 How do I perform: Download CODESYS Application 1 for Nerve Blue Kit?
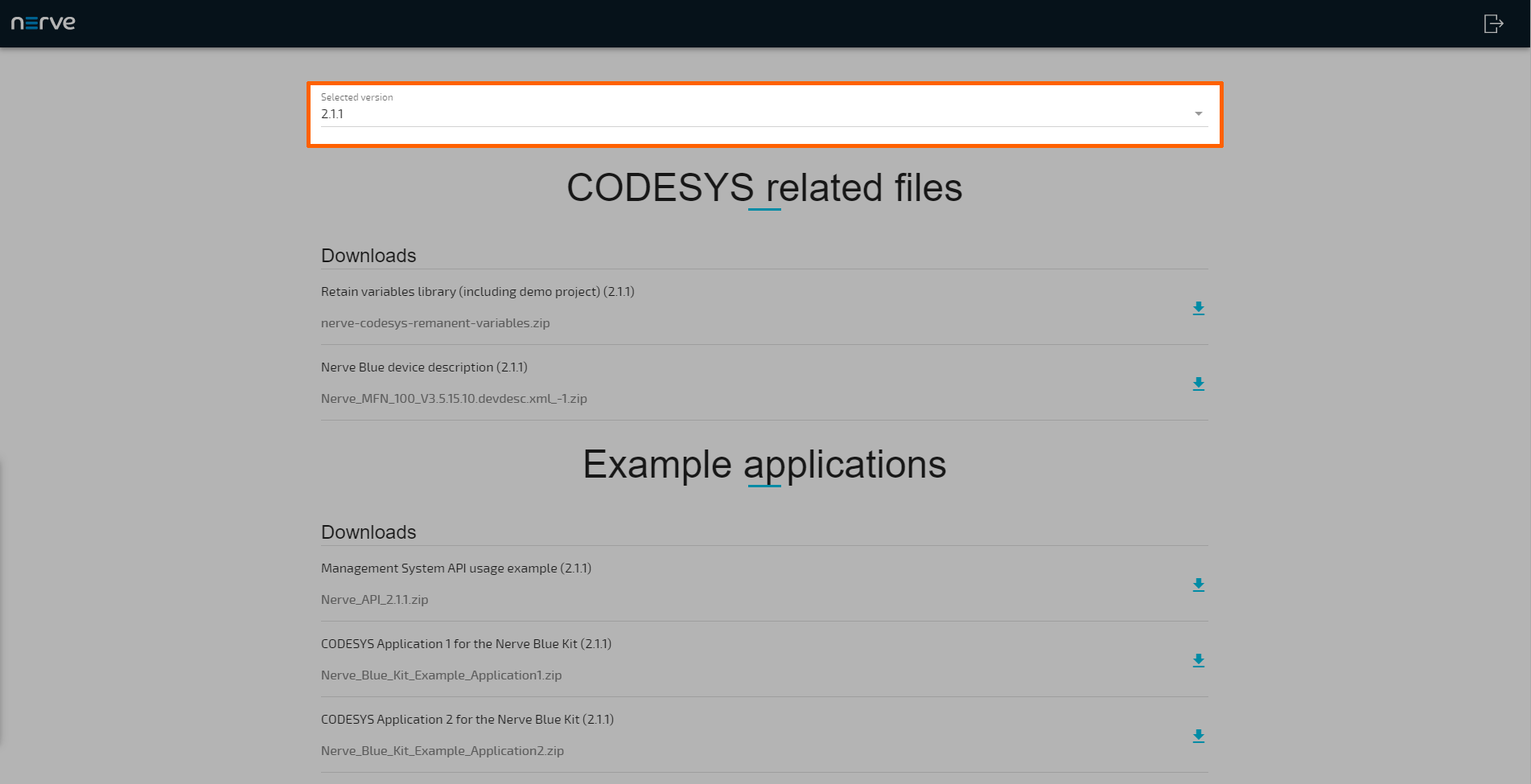point(1198,660)
